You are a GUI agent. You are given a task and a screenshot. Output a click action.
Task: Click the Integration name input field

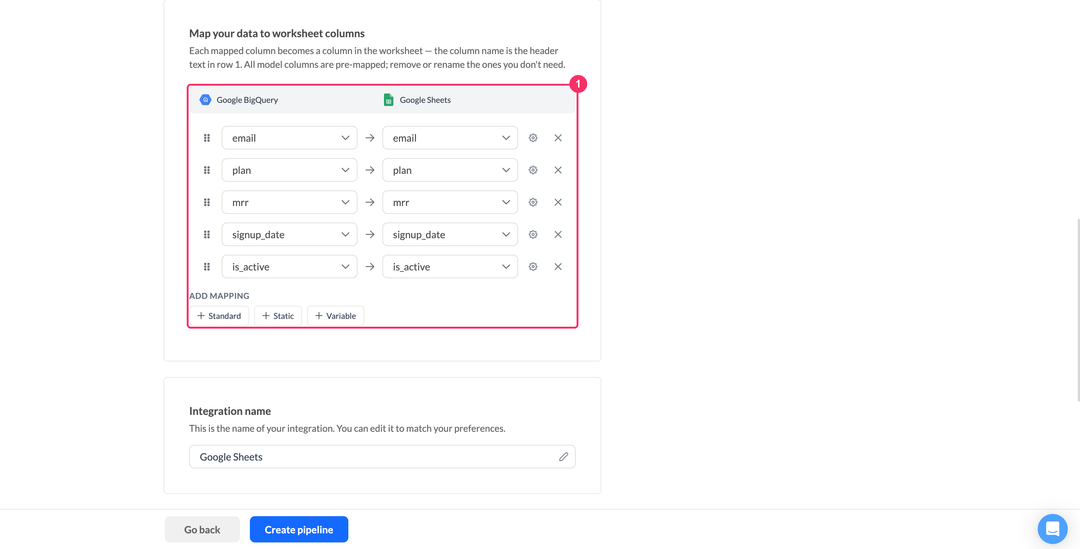pos(382,457)
